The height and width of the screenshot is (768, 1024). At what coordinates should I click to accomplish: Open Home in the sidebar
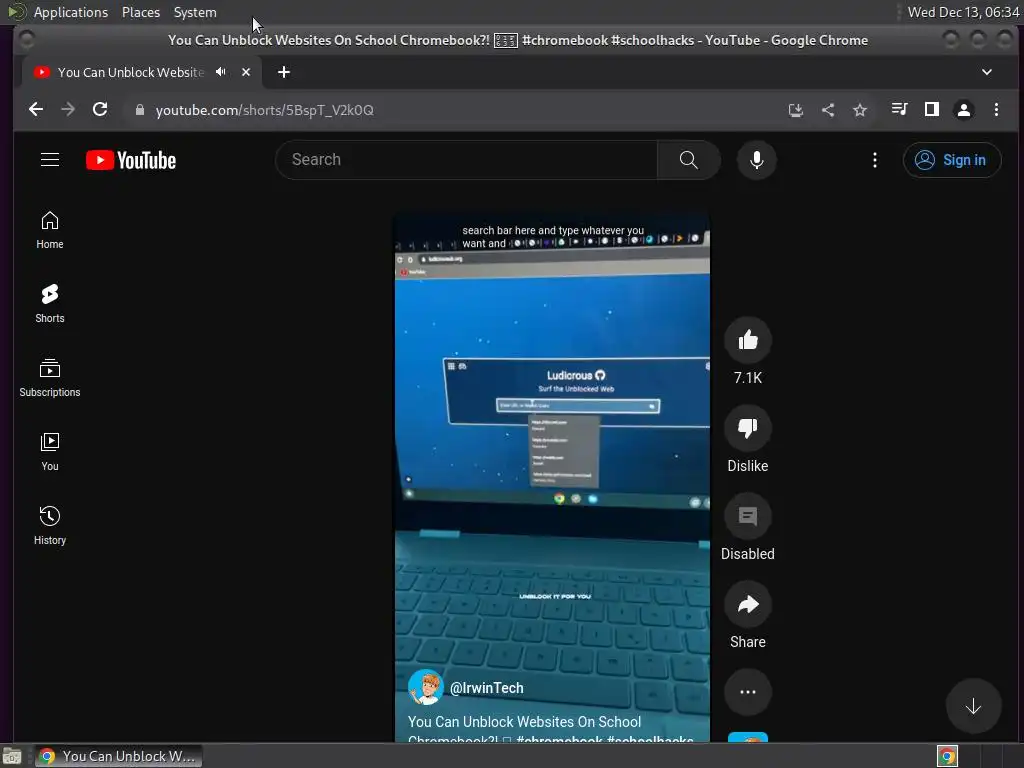(50, 231)
